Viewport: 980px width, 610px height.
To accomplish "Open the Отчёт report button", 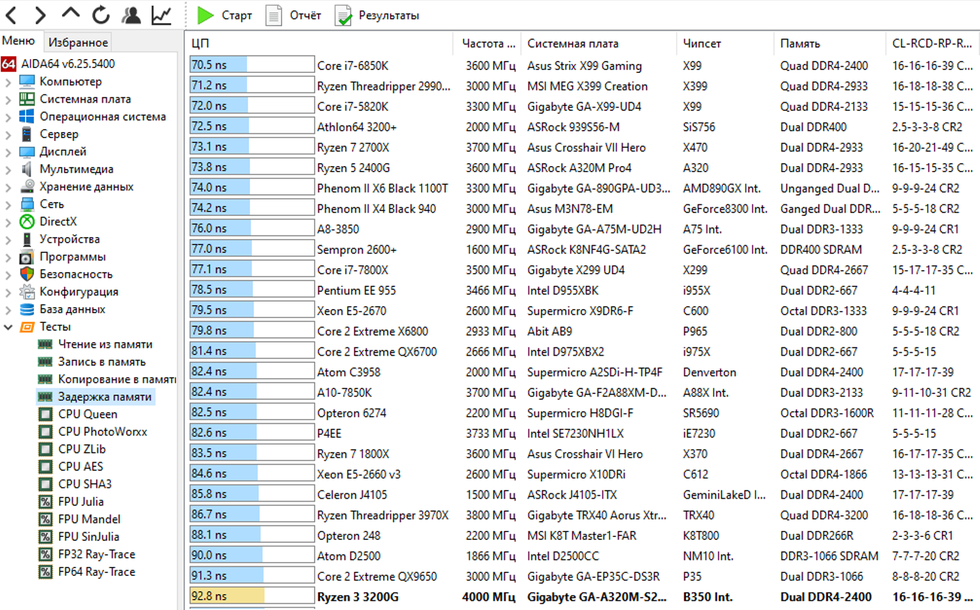I will [x=294, y=16].
